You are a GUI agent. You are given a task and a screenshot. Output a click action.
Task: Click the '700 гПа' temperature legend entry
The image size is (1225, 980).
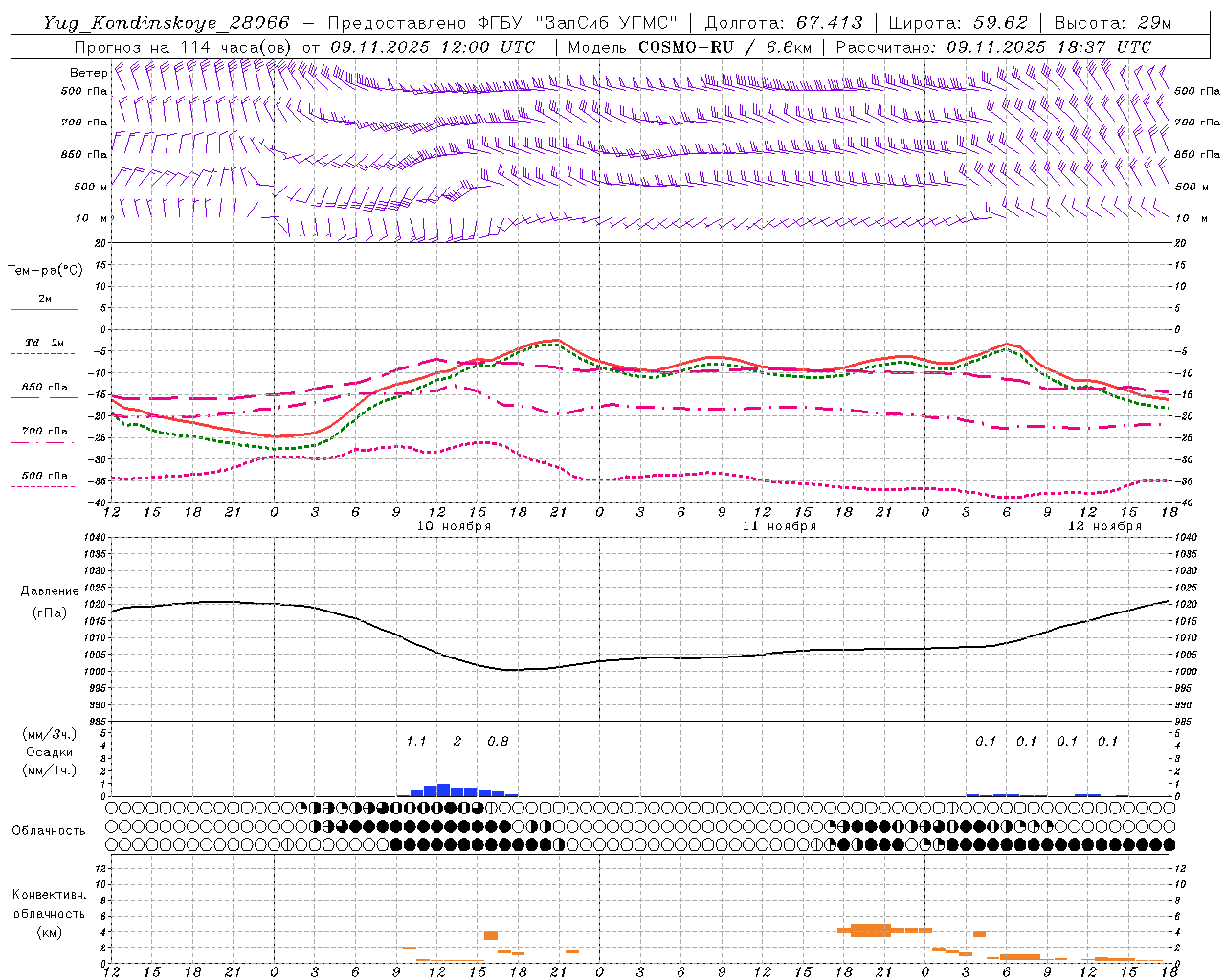click(45, 432)
